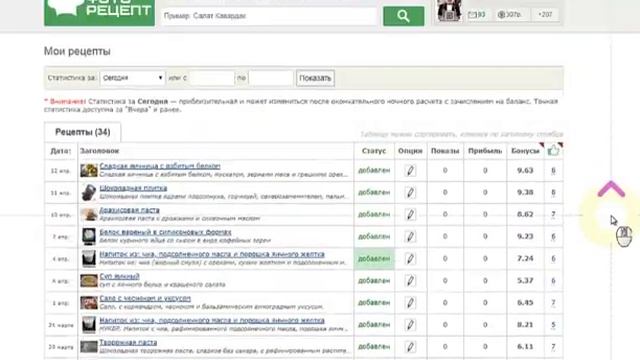This screenshot has width=640, height=360.
Task: Open the user avatar in the header
Action: pyautogui.click(x=449, y=11)
